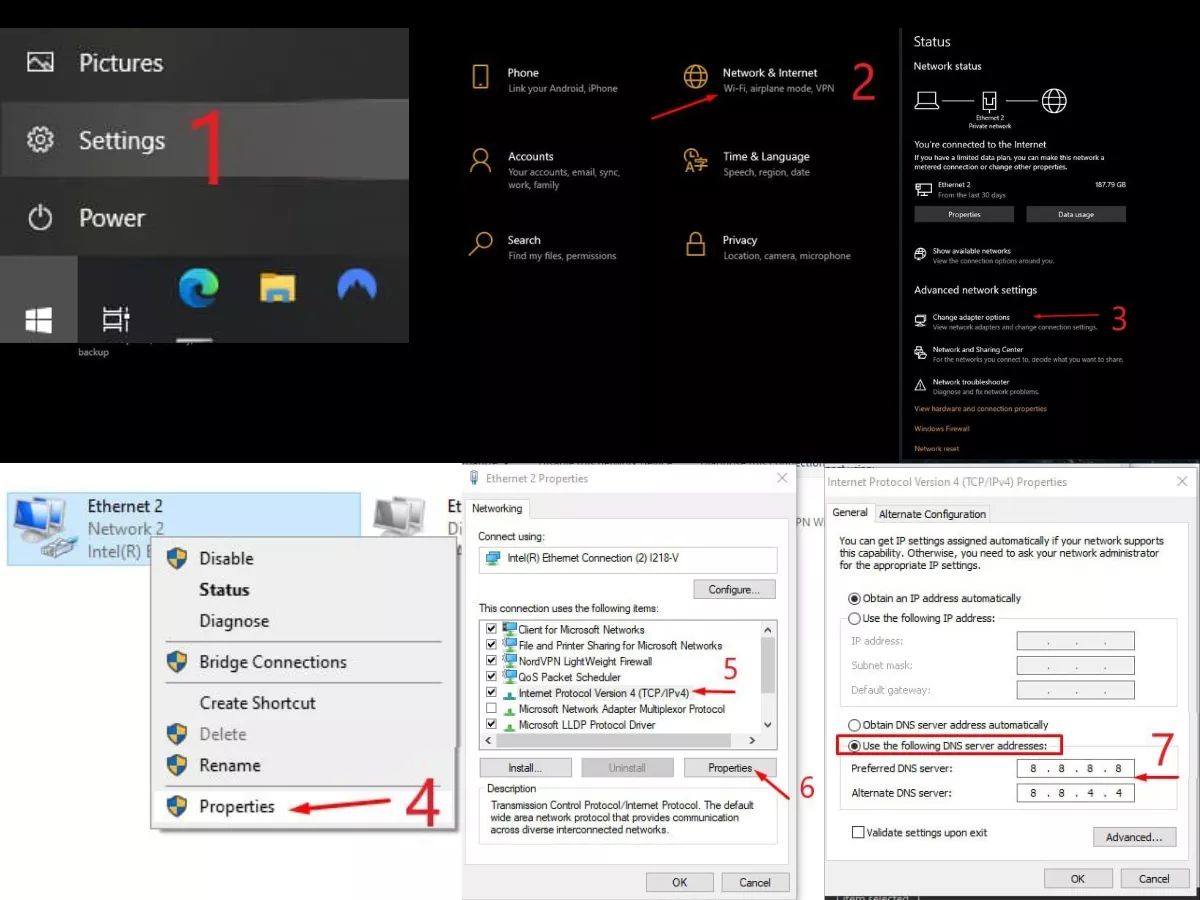The height and width of the screenshot is (900, 1200).
Task: Open the Windows Firewall link
Action: [x=942, y=428]
